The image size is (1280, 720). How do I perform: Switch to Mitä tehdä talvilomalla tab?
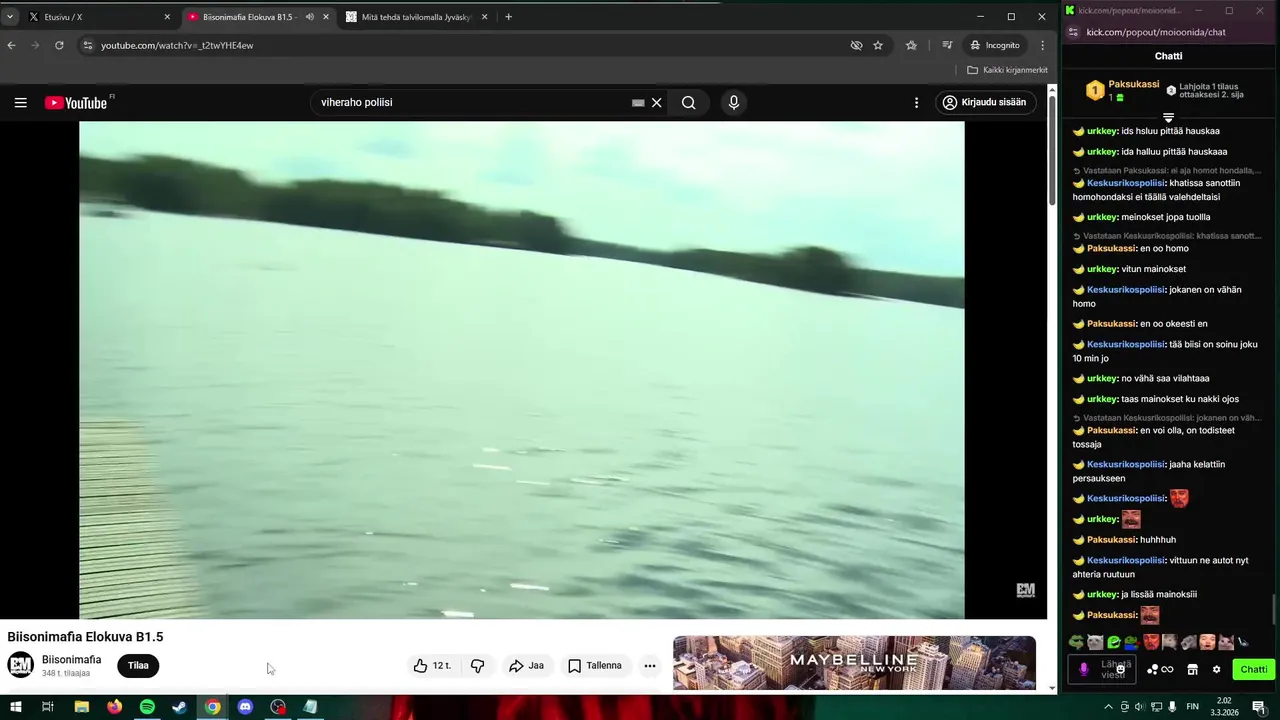point(417,17)
